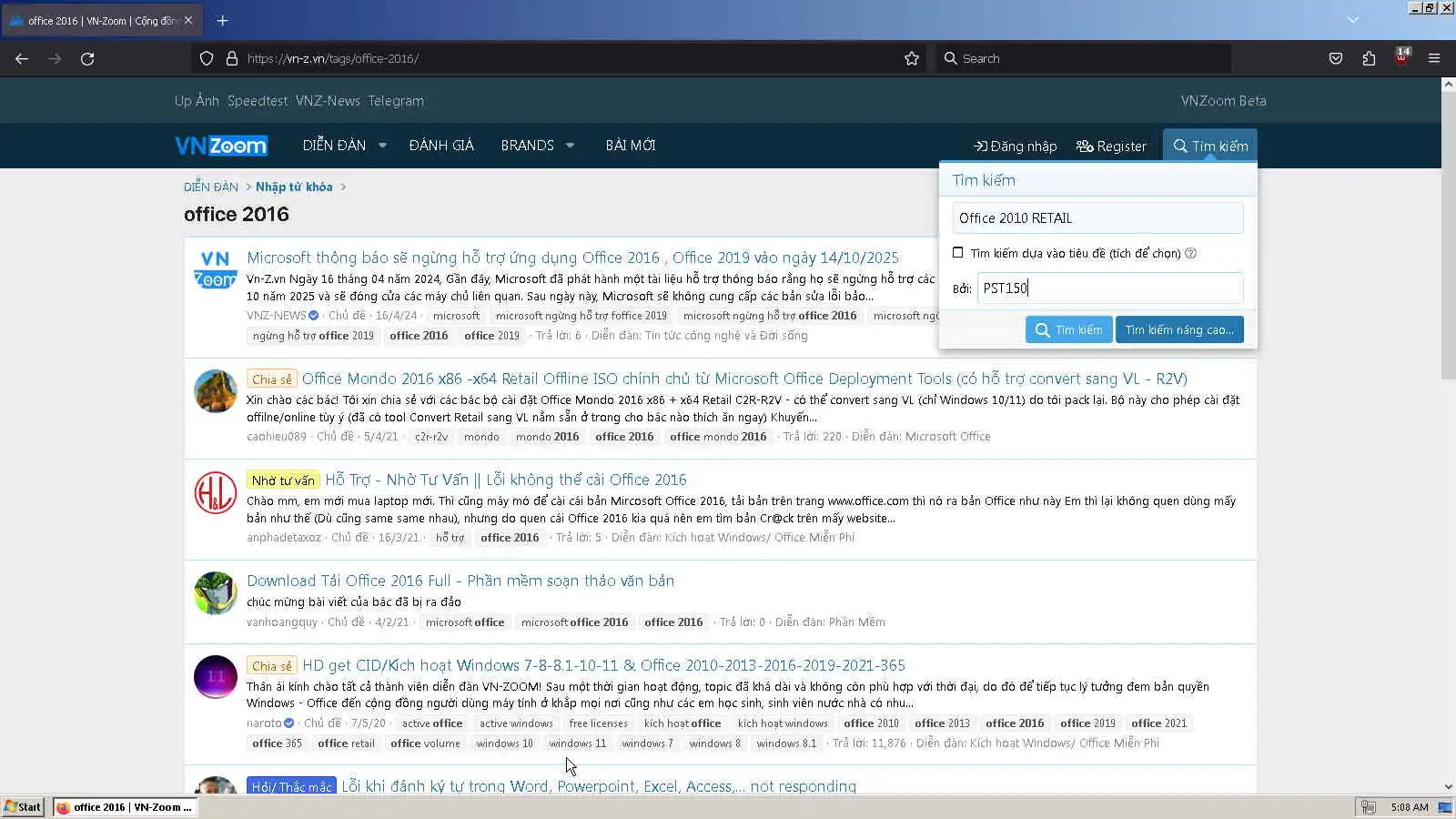The image size is (1456, 819).
Task: Click the office 365 tag
Action: (278, 743)
